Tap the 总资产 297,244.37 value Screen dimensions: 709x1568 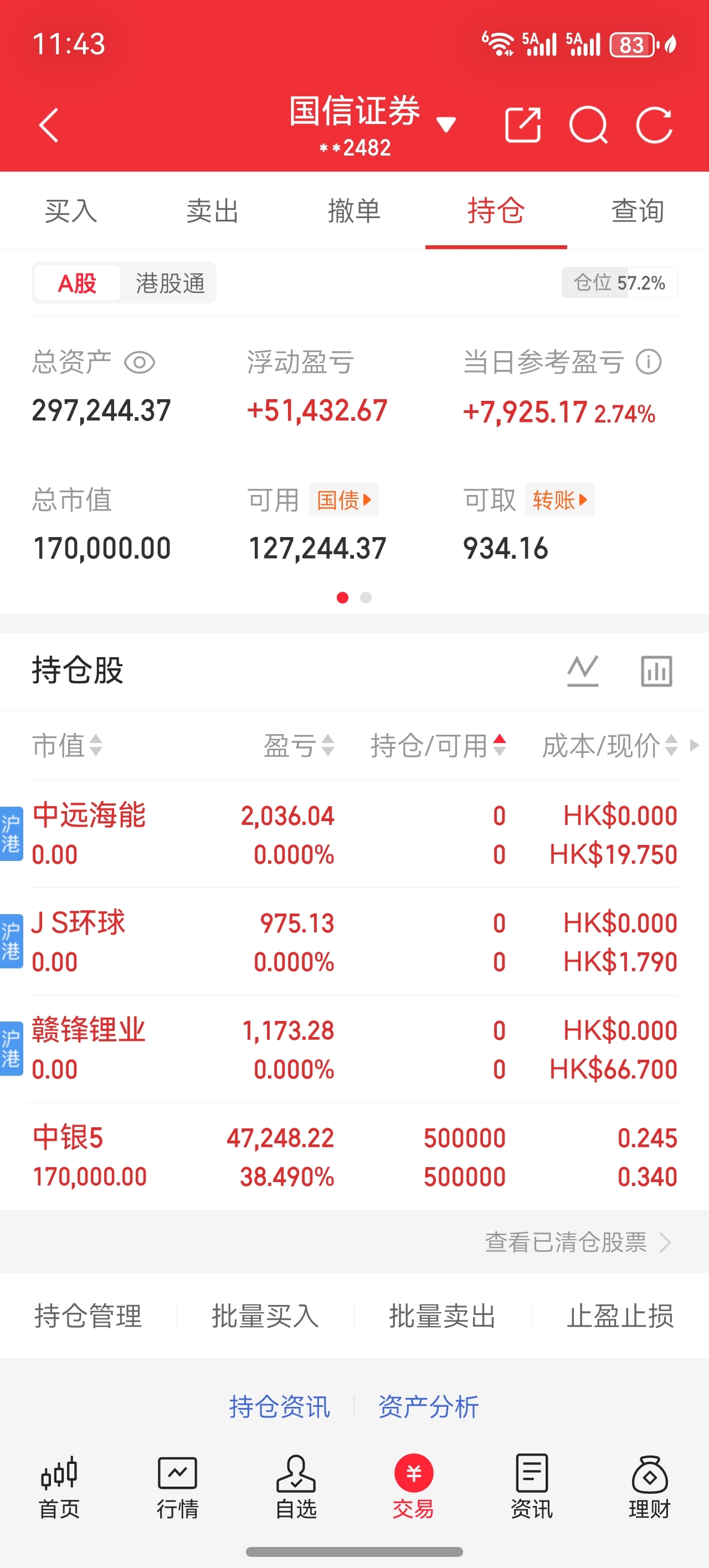click(x=101, y=410)
